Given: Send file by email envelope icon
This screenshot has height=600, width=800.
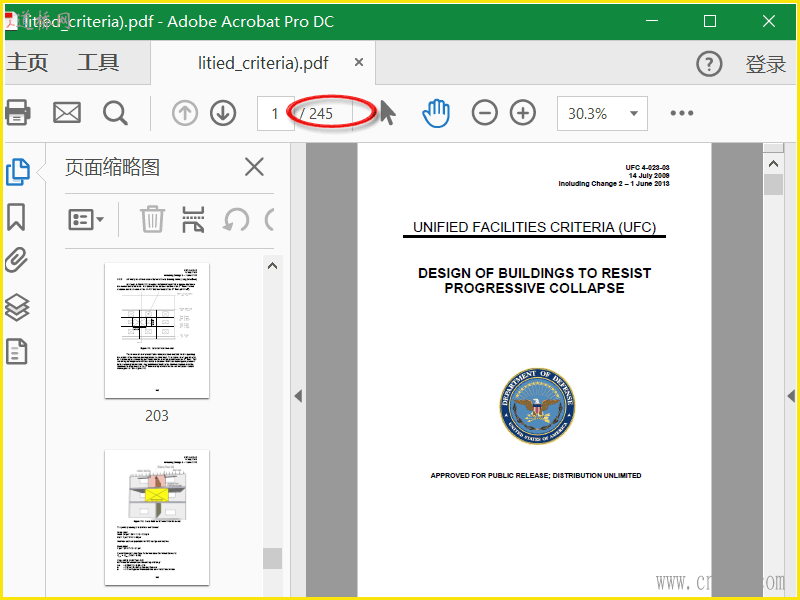Looking at the screenshot, I should 67,113.
